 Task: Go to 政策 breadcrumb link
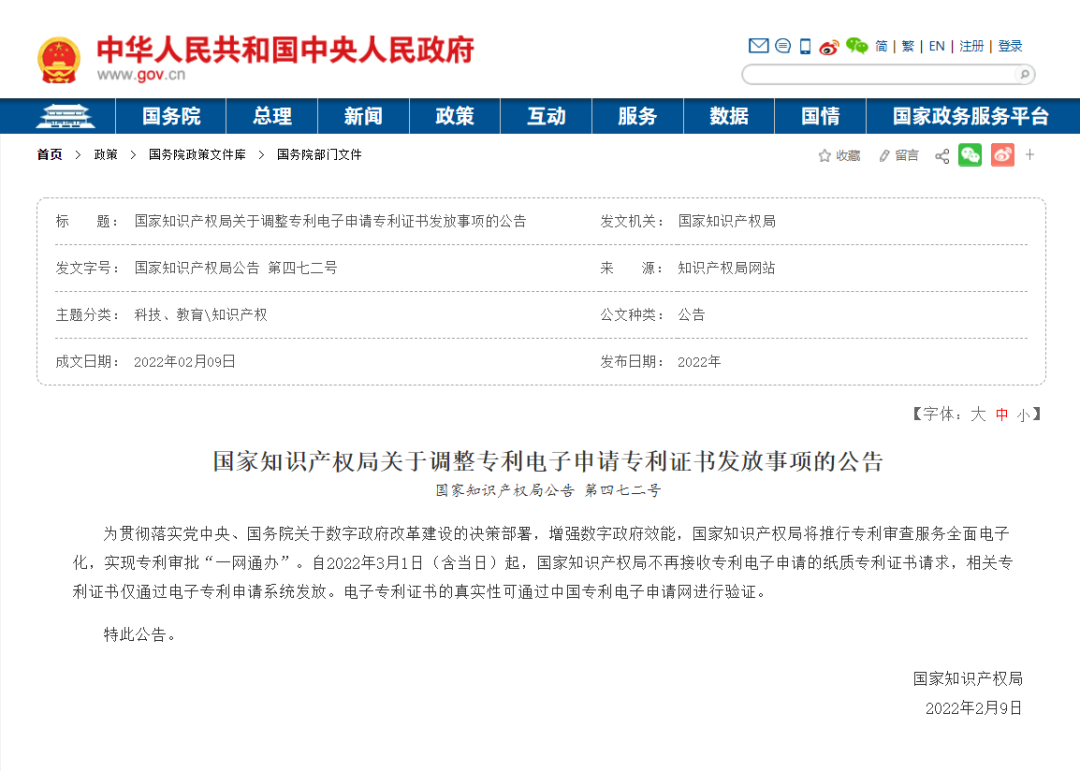[x=105, y=155]
